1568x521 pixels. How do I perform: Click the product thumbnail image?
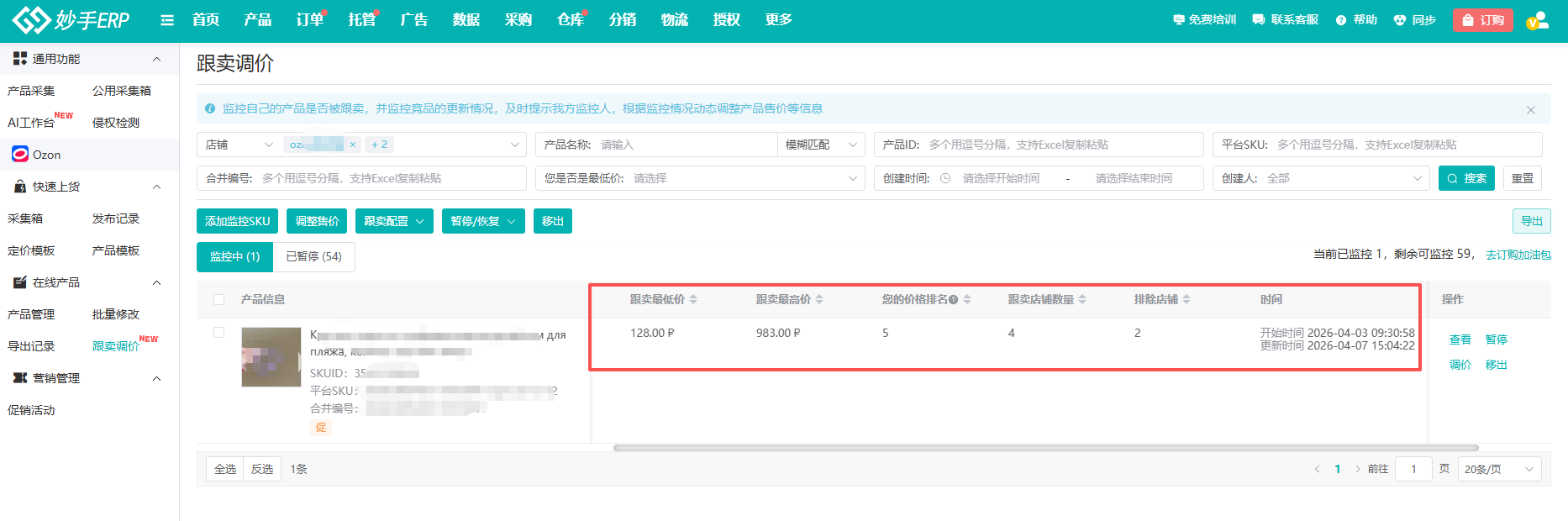point(271,357)
